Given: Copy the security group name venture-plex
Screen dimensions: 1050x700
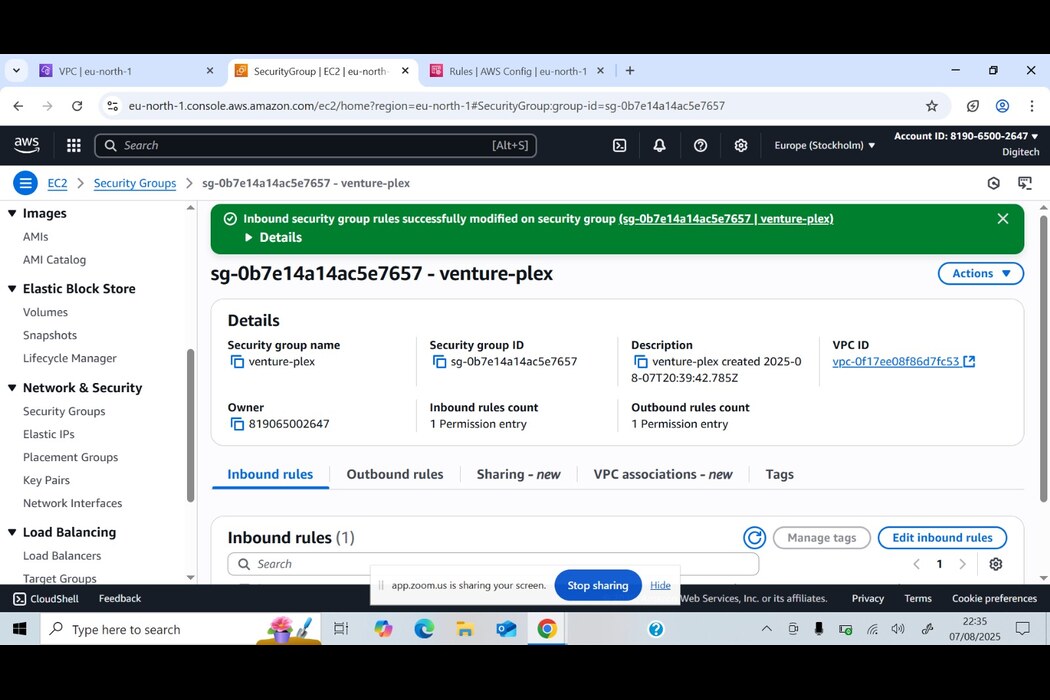Looking at the screenshot, I should [237, 362].
